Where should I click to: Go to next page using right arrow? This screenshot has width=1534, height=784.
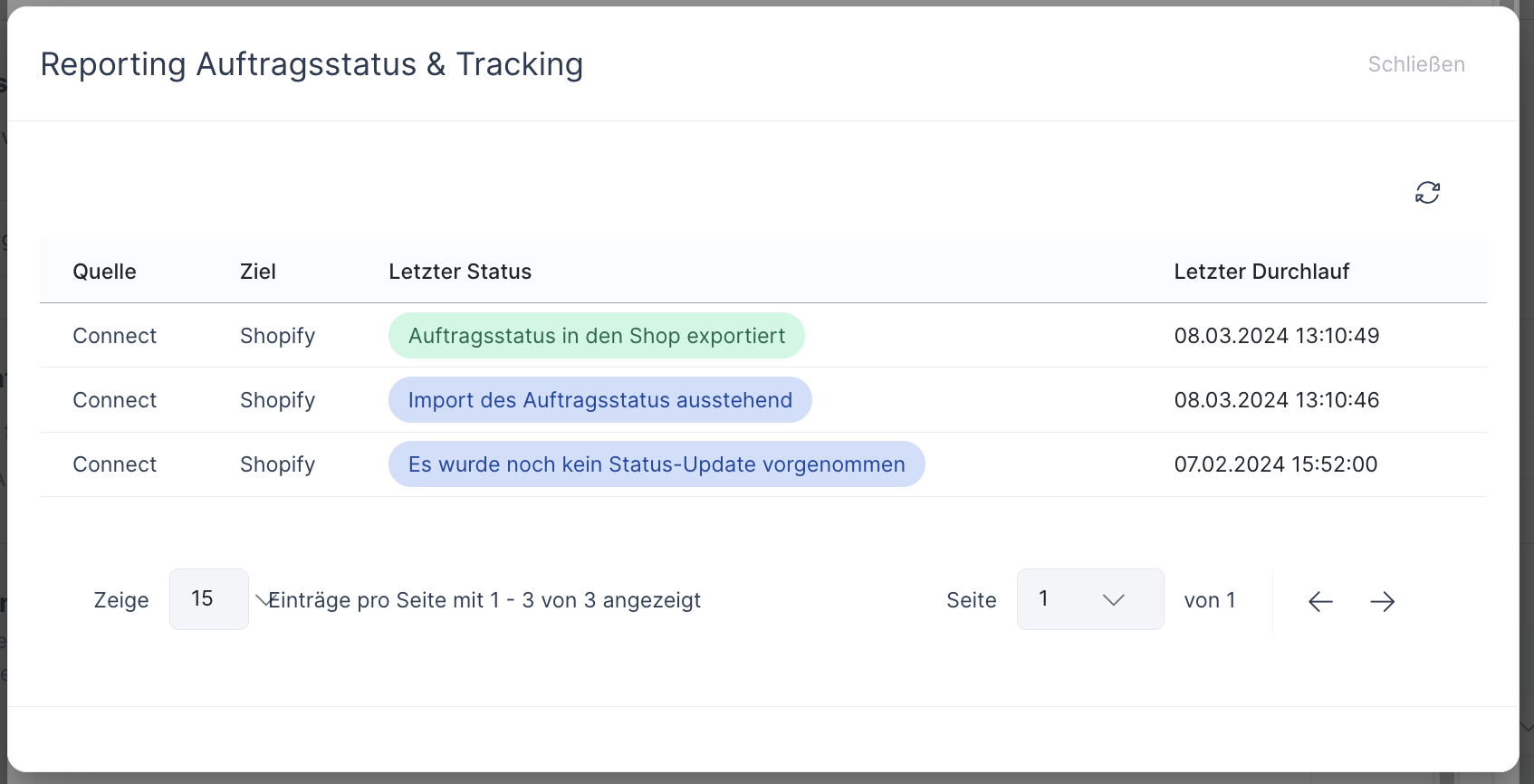pos(1382,601)
